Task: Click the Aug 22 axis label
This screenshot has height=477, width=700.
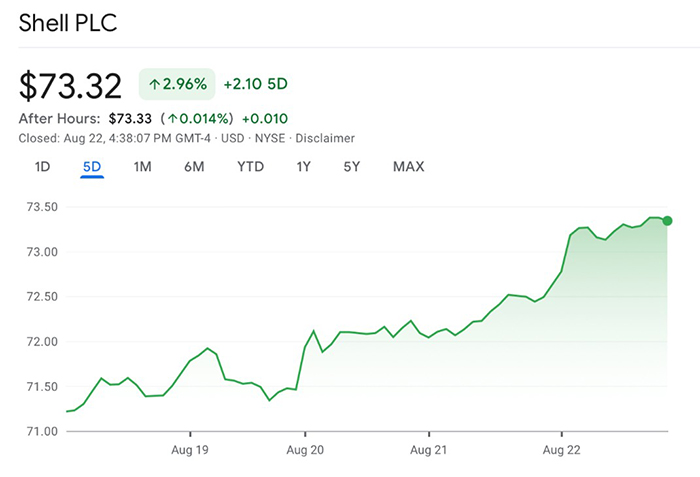Action: pyautogui.click(x=562, y=450)
